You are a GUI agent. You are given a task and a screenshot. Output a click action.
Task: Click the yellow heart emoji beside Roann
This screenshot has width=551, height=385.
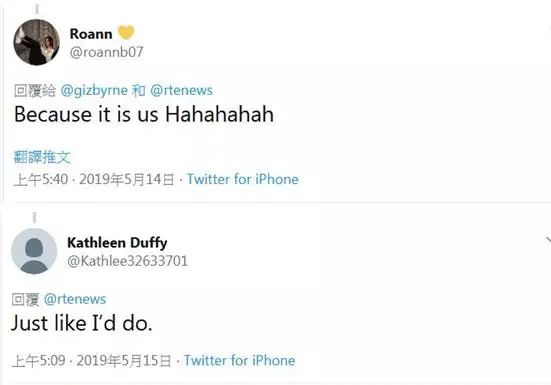(126, 33)
